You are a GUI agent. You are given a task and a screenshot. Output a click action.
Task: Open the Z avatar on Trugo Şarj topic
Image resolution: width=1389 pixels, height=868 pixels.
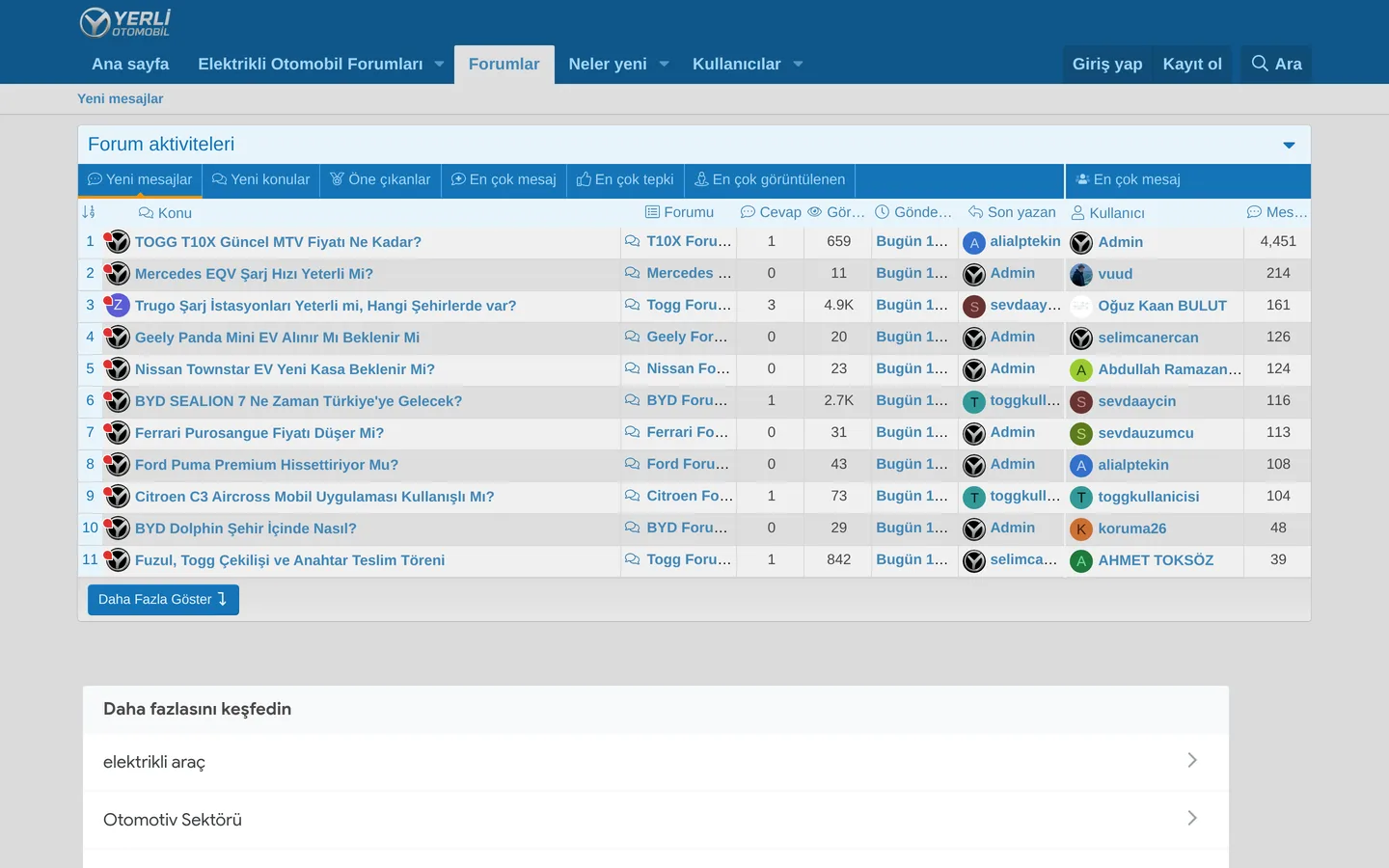118,306
